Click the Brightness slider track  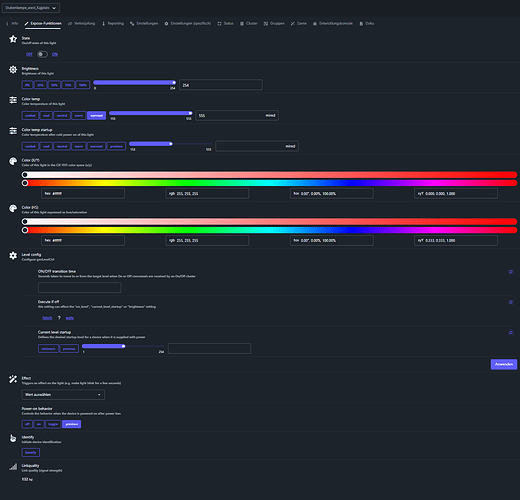[x=134, y=82]
